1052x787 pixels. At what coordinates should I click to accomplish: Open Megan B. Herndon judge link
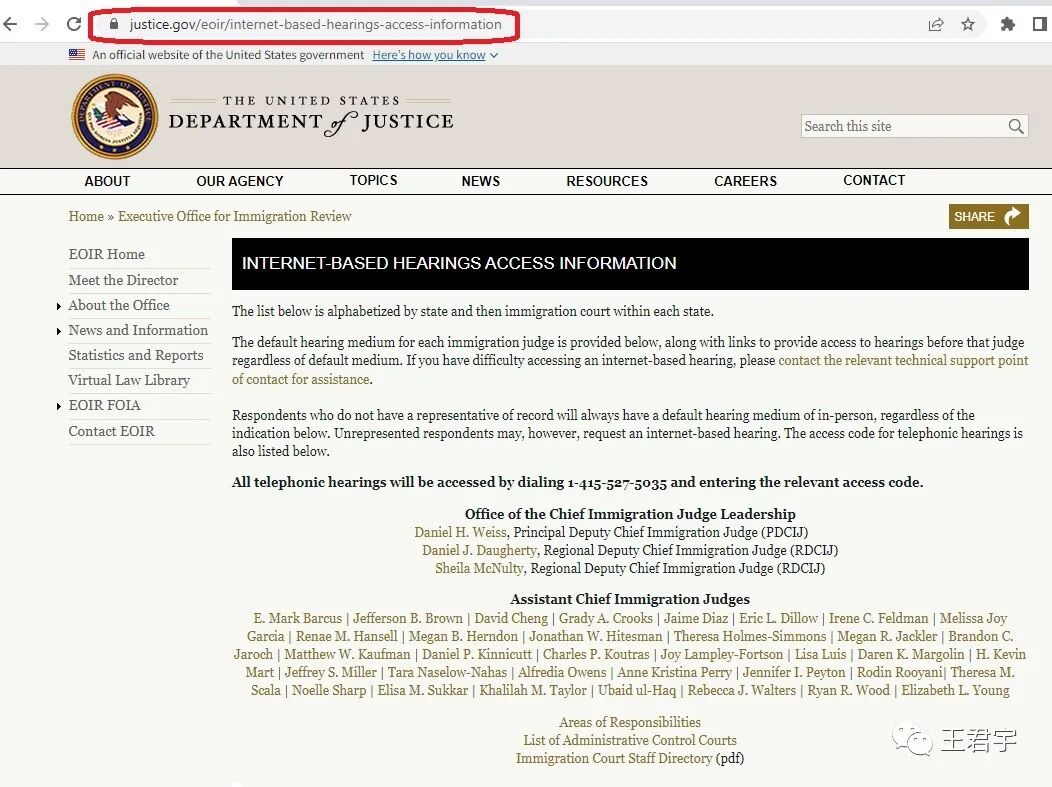(x=464, y=637)
